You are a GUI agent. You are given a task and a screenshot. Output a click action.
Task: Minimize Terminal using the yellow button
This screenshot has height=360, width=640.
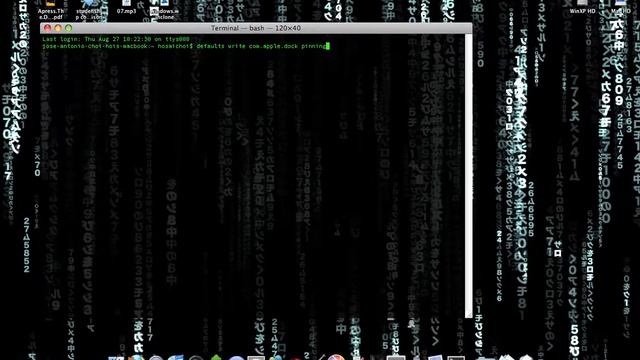[x=58, y=28]
